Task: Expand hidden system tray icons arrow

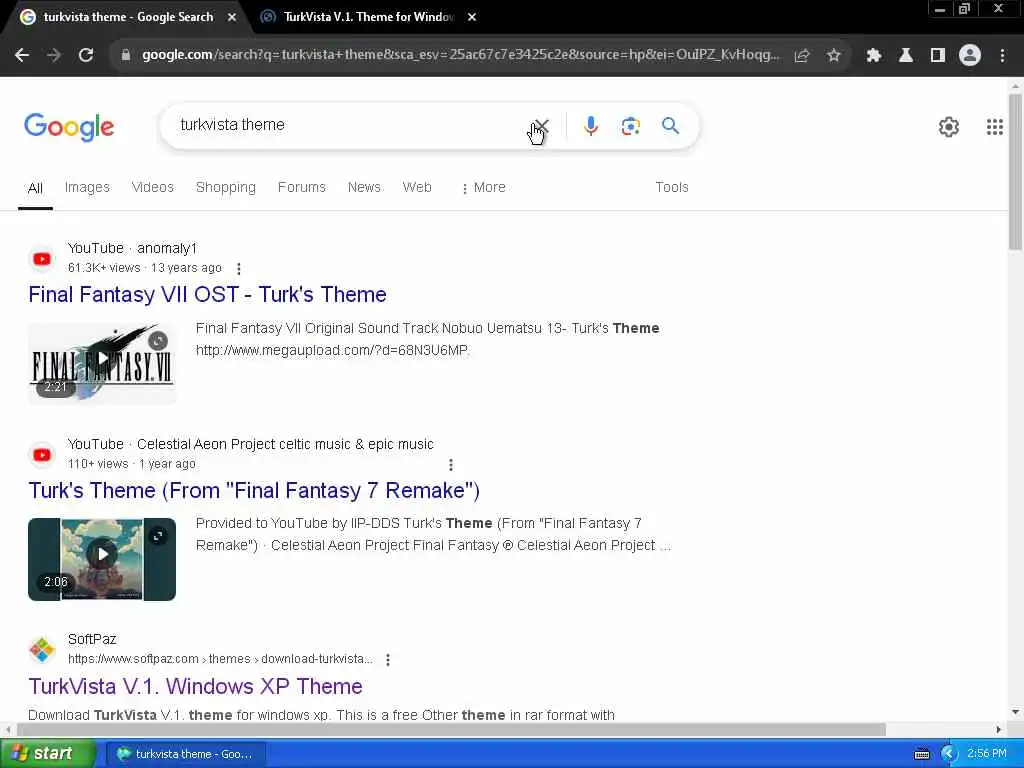Action: pyautogui.click(x=949, y=754)
